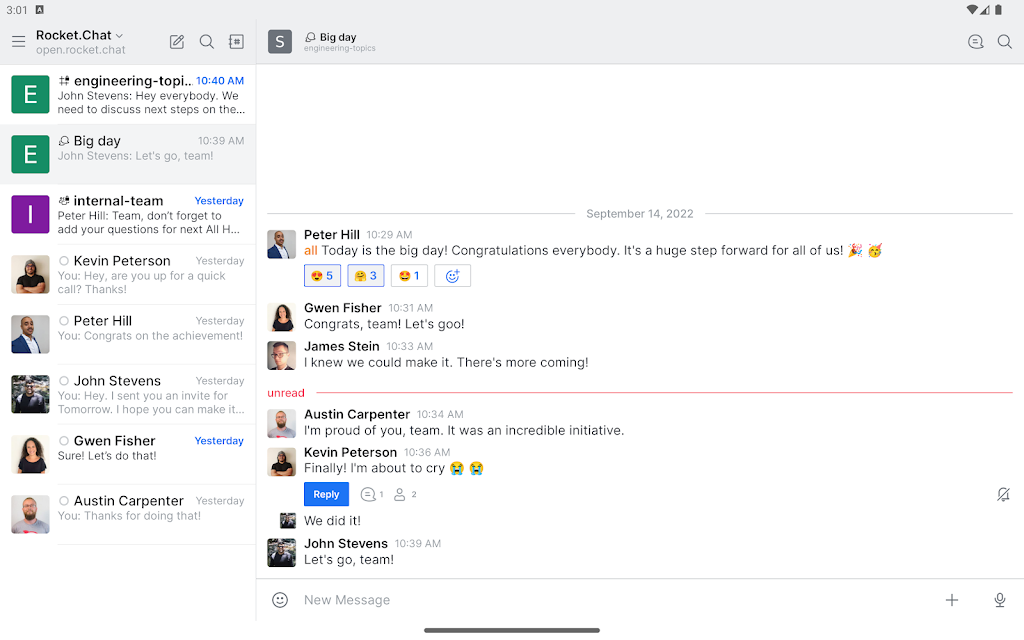Open the hamburger menu in sidebar header
Screen dimensions: 1024x640
tap(18, 42)
